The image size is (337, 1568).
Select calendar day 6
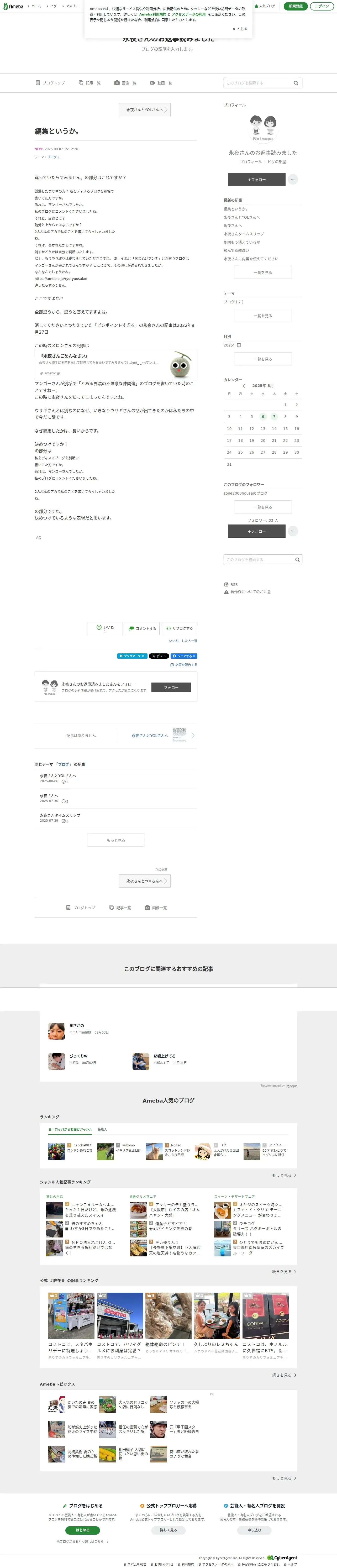click(x=263, y=417)
